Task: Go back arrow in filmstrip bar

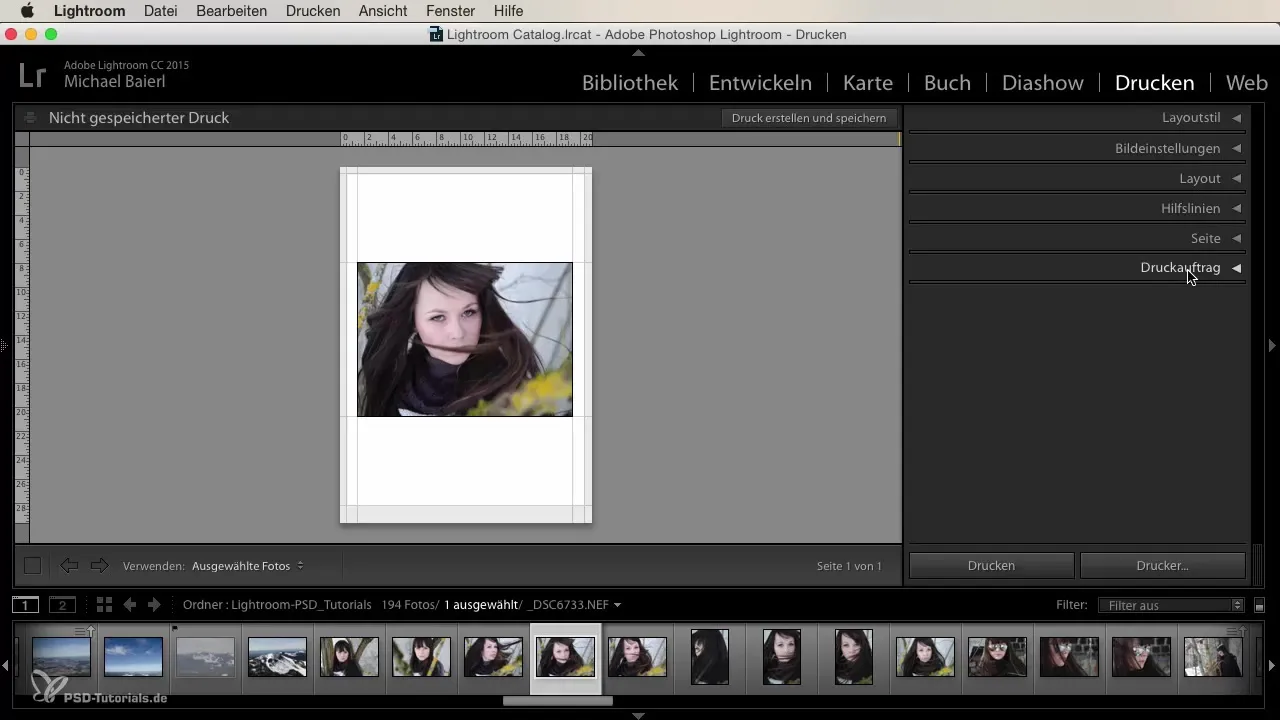Action: coord(129,605)
